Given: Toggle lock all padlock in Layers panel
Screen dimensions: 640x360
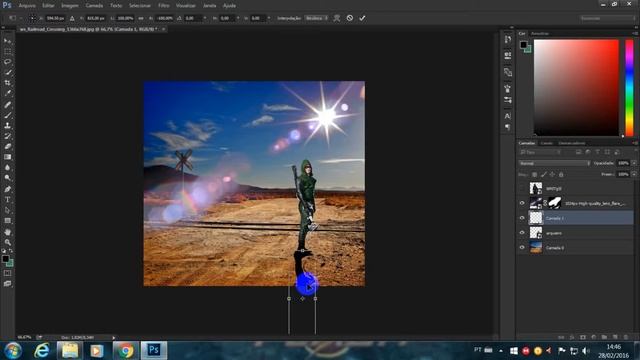Looking at the screenshot, I should click(561, 175).
